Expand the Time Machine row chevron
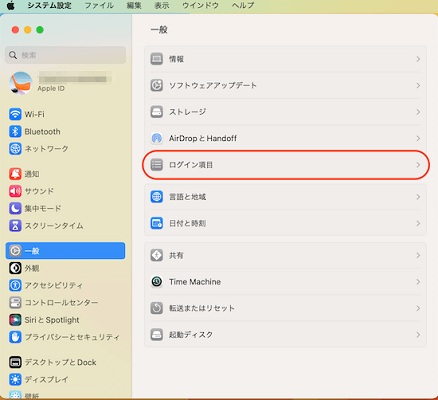 pos(418,282)
